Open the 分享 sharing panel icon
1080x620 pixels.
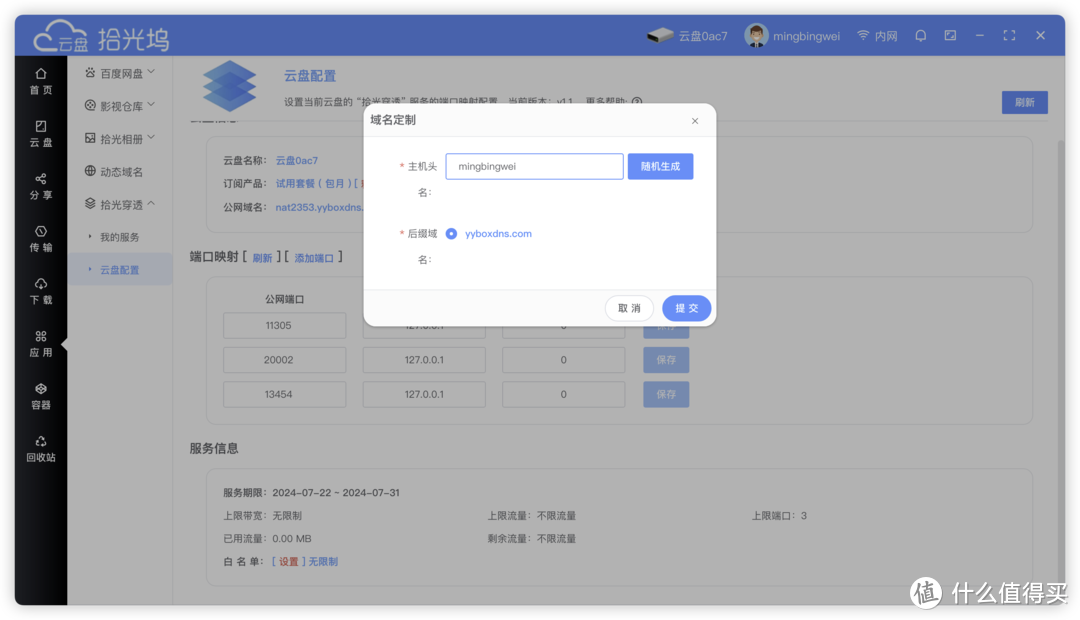(40, 188)
